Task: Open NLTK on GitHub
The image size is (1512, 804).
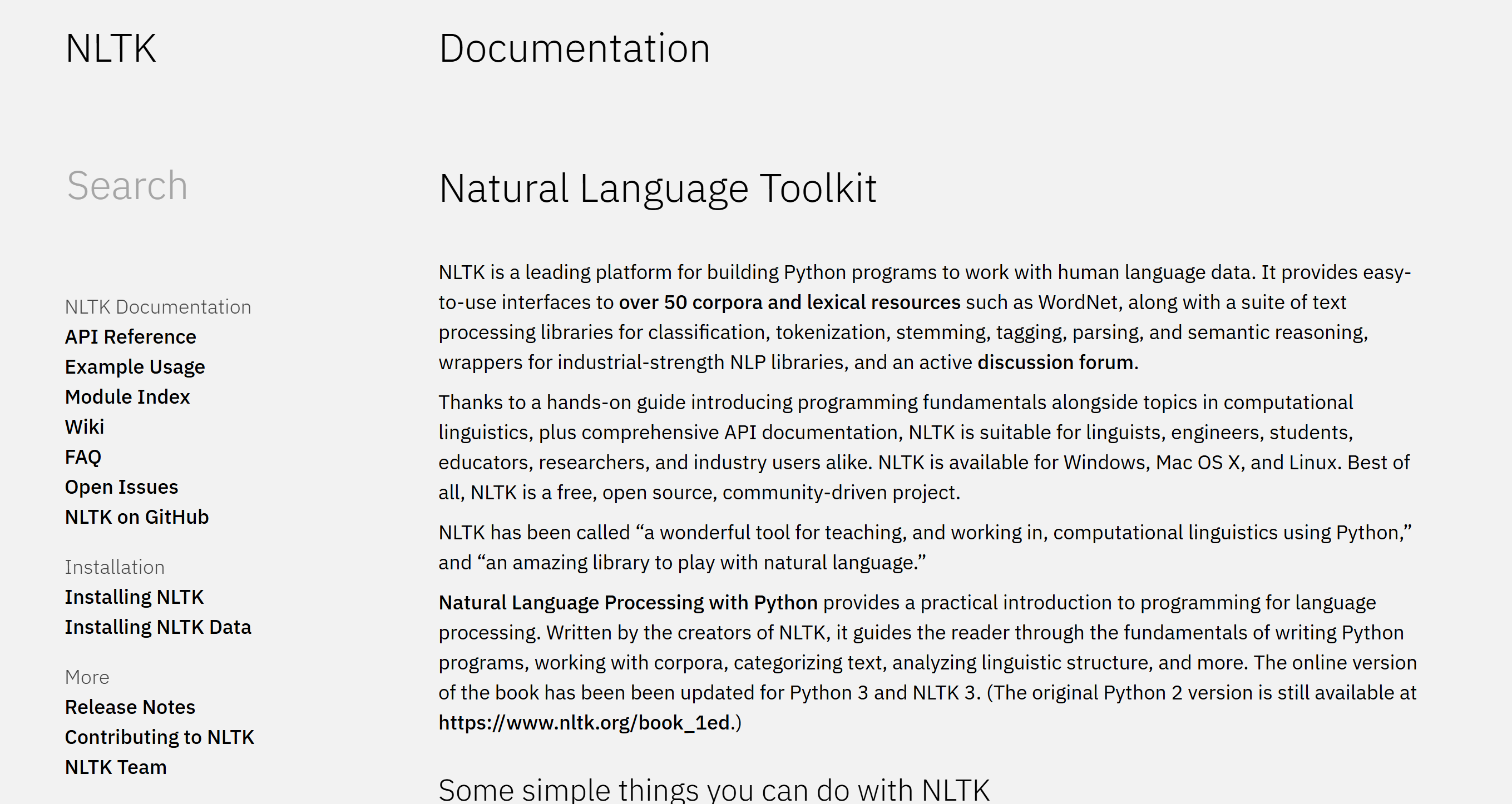Action: [x=137, y=517]
